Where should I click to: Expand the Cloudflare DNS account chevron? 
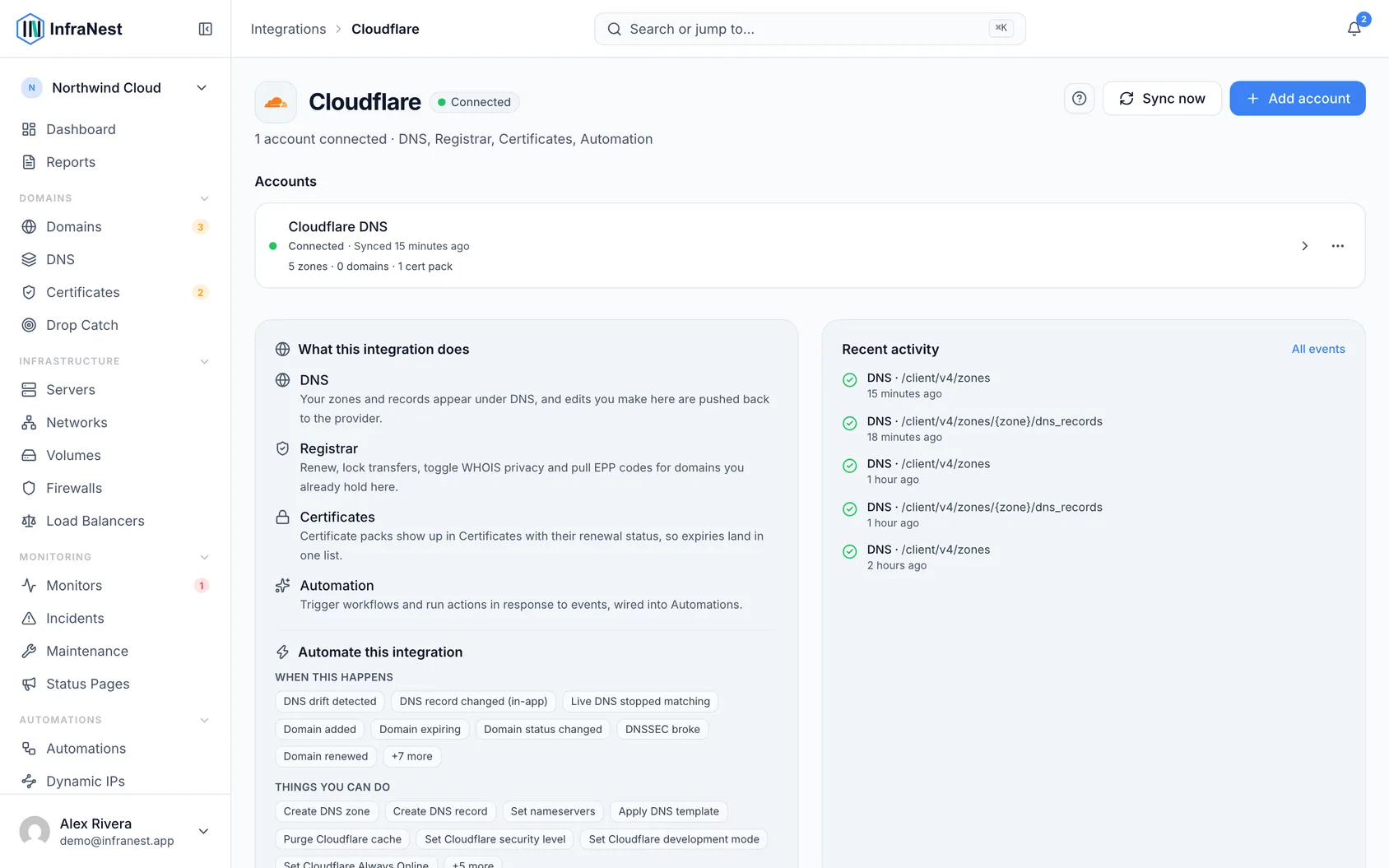1305,246
